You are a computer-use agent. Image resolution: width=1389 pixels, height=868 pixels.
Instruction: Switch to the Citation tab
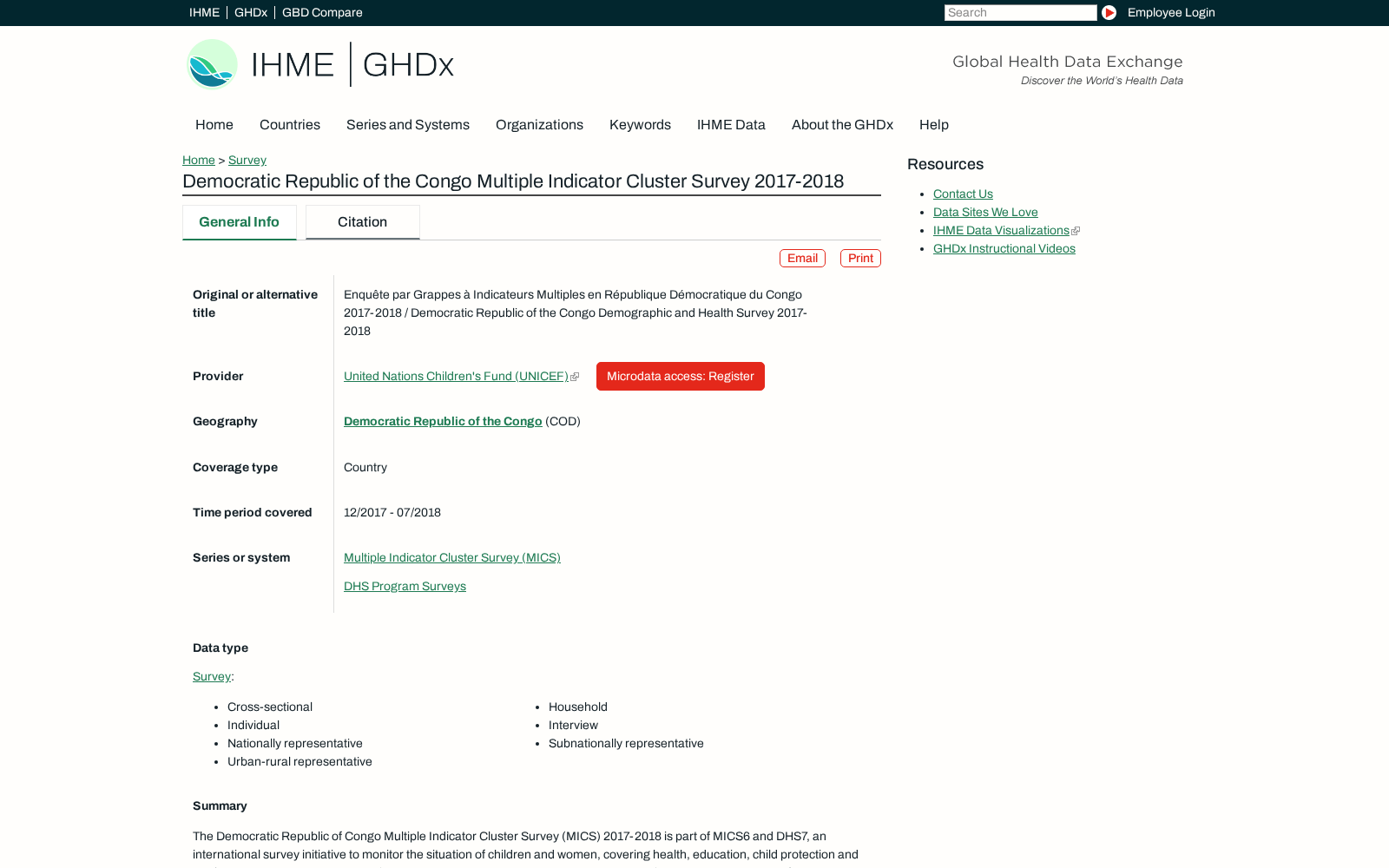363,222
